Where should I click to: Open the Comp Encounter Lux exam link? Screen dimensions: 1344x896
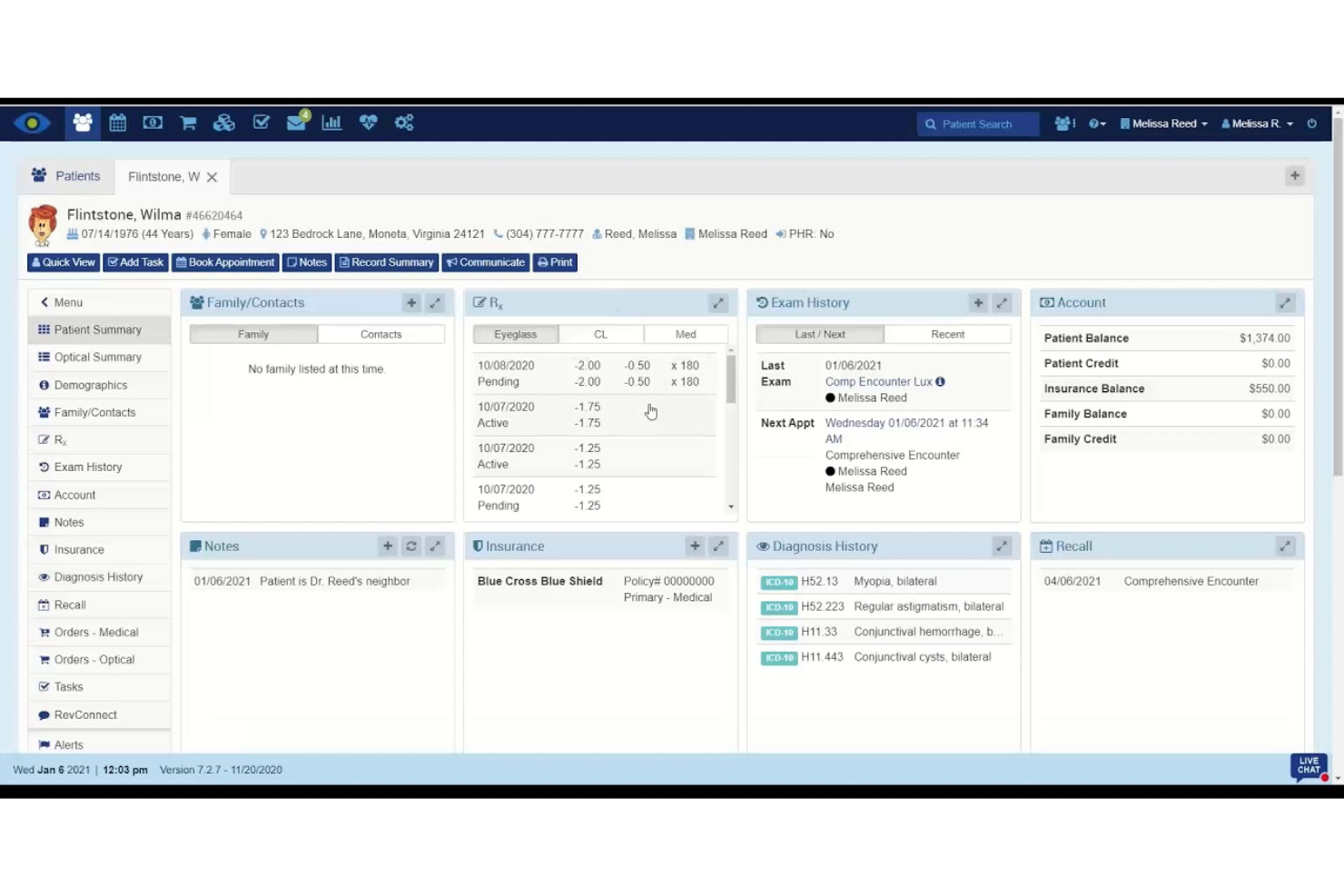click(x=877, y=381)
